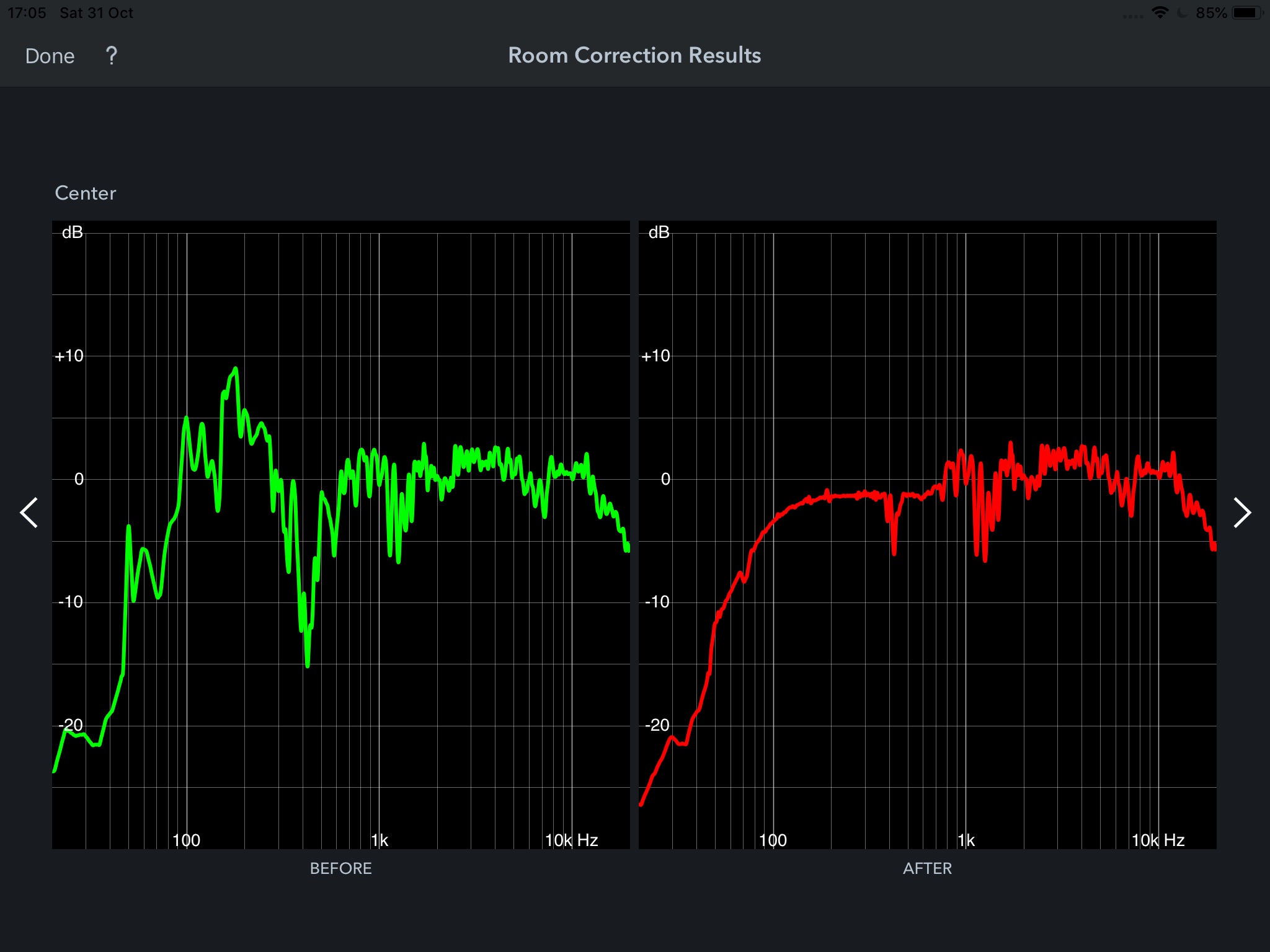Tap the Done button
This screenshot has height=952, width=1270.
(50, 56)
